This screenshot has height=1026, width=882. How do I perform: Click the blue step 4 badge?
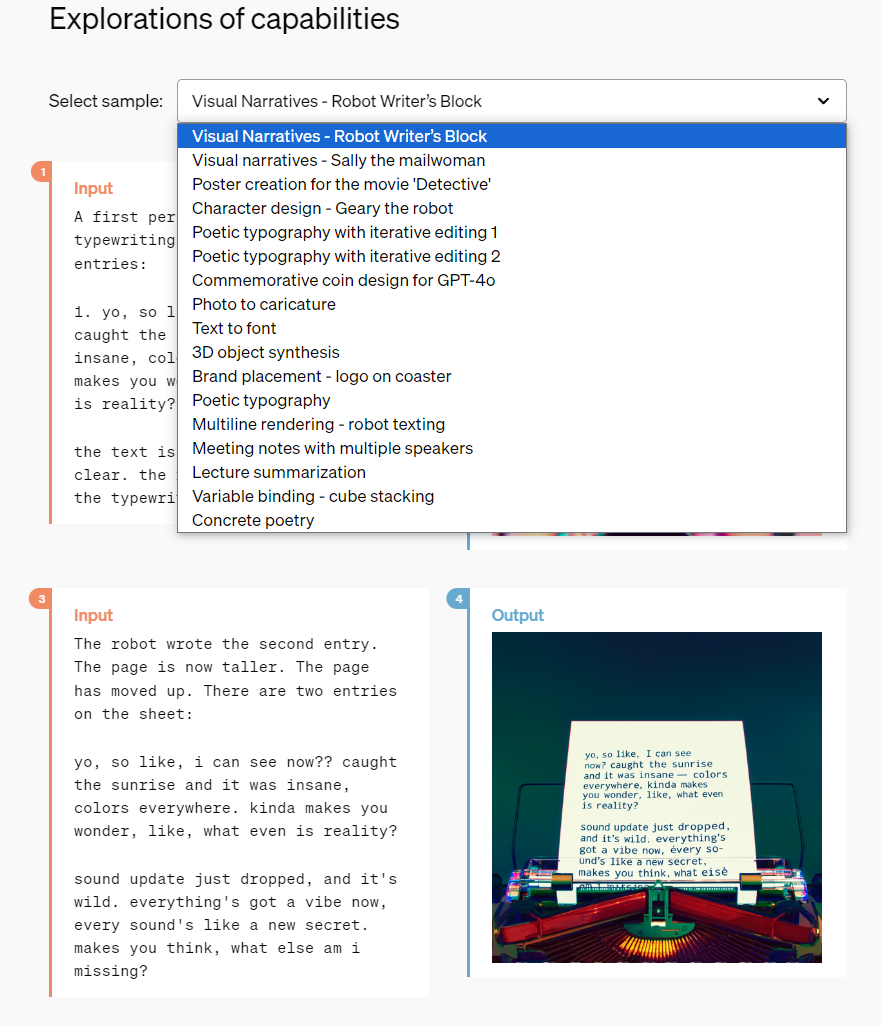[458, 598]
